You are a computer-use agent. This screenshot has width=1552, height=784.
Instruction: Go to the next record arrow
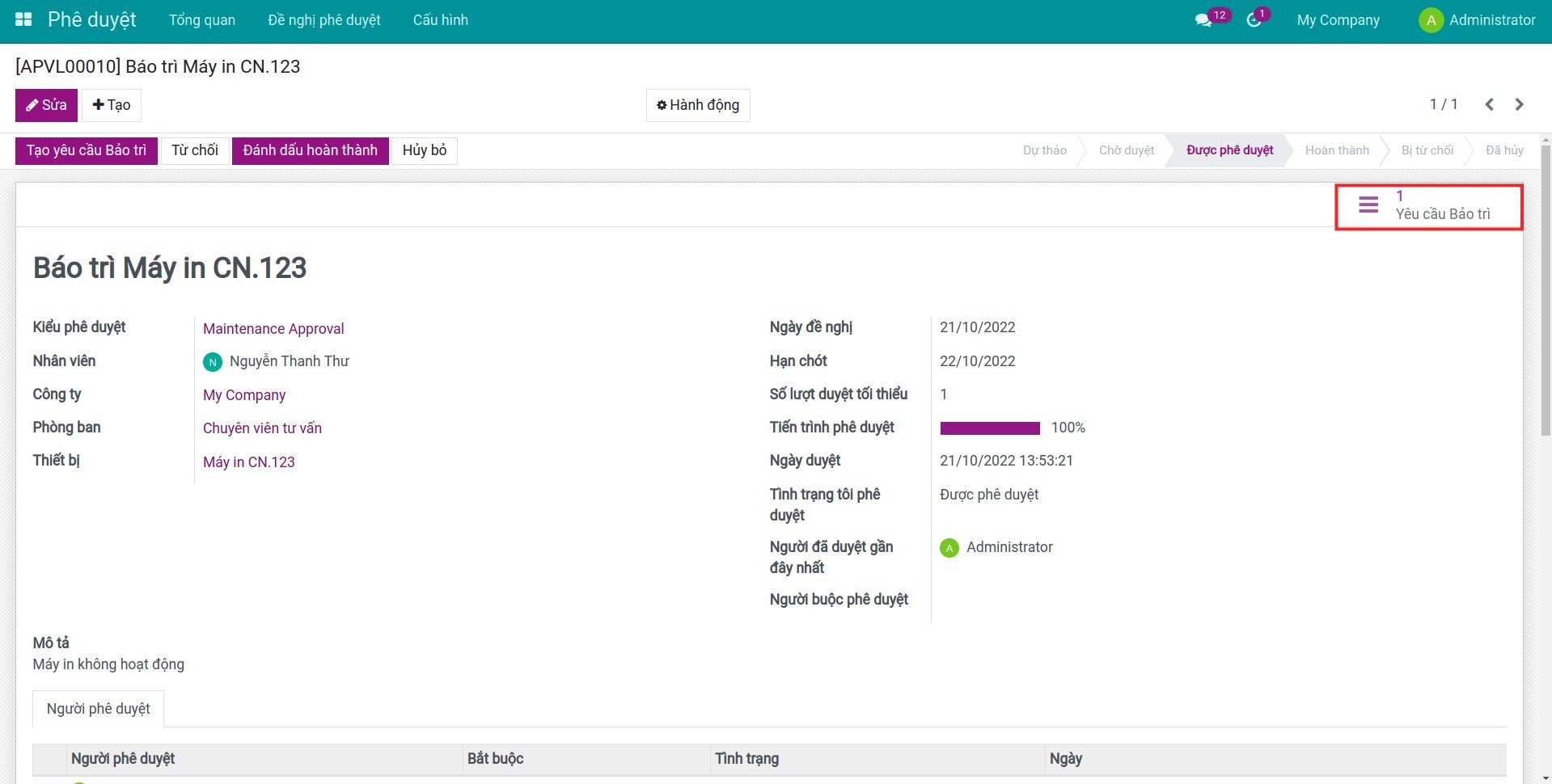coord(1519,104)
